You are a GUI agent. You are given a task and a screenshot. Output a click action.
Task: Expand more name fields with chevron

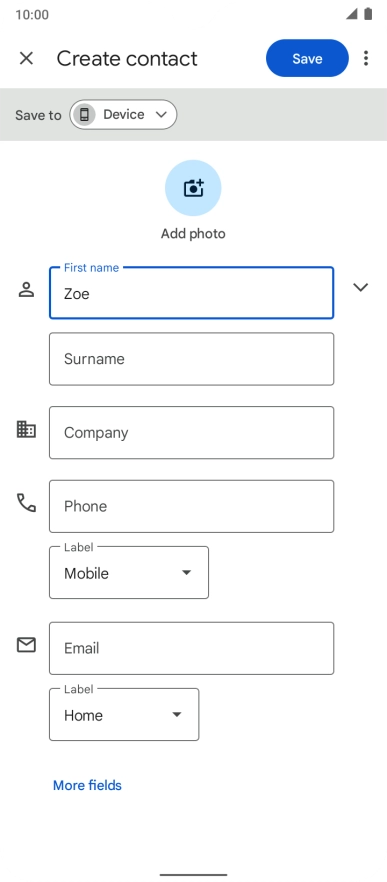(x=361, y=287)
